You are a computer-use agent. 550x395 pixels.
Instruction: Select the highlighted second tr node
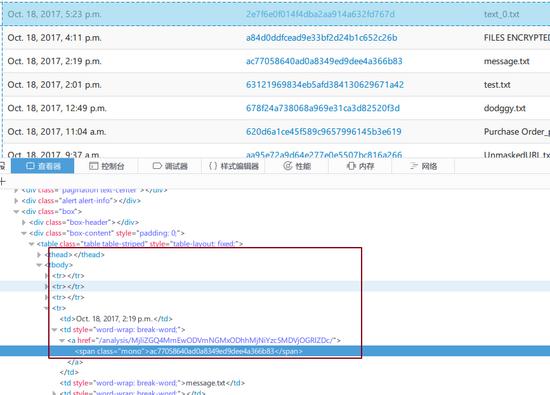point(68,287)
